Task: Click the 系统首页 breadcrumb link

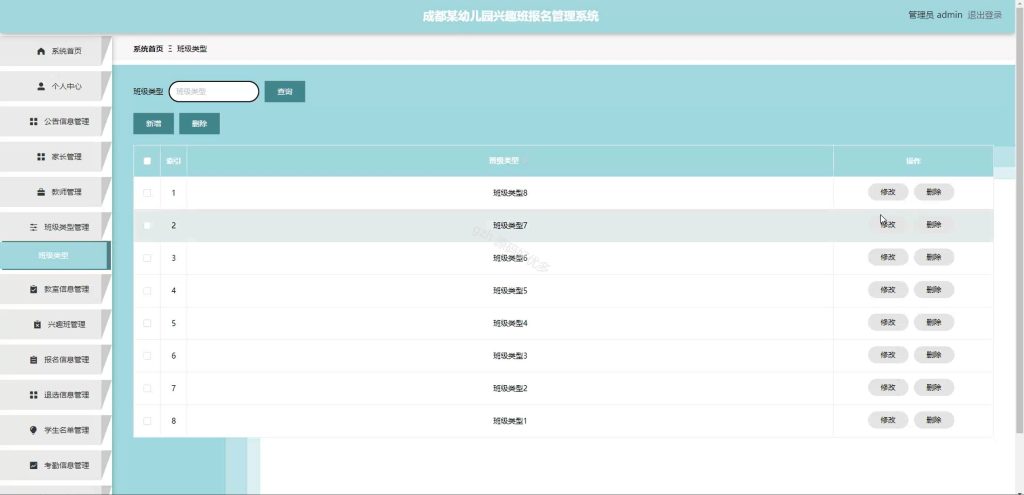Action: tap(148, 49)
